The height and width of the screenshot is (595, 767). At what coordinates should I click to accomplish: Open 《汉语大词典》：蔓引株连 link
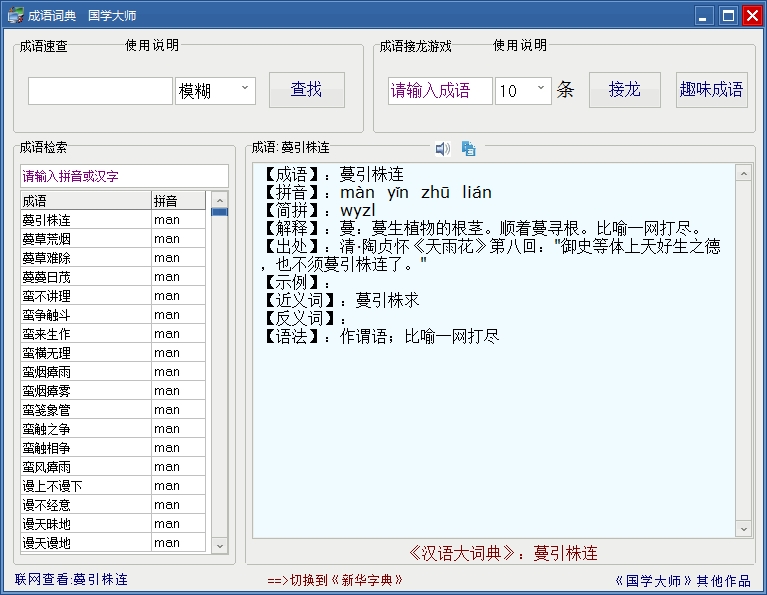point(503,553)
